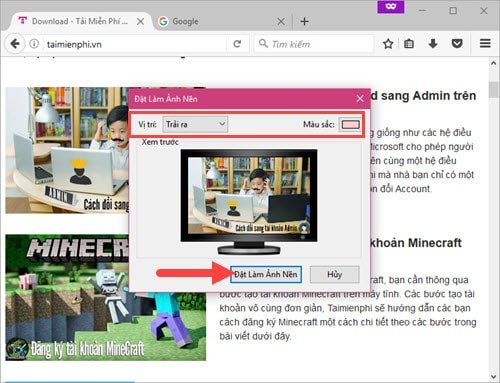Click the monitor preview image in dialog
Screen dimensions: 500x383
coord(249,202)
